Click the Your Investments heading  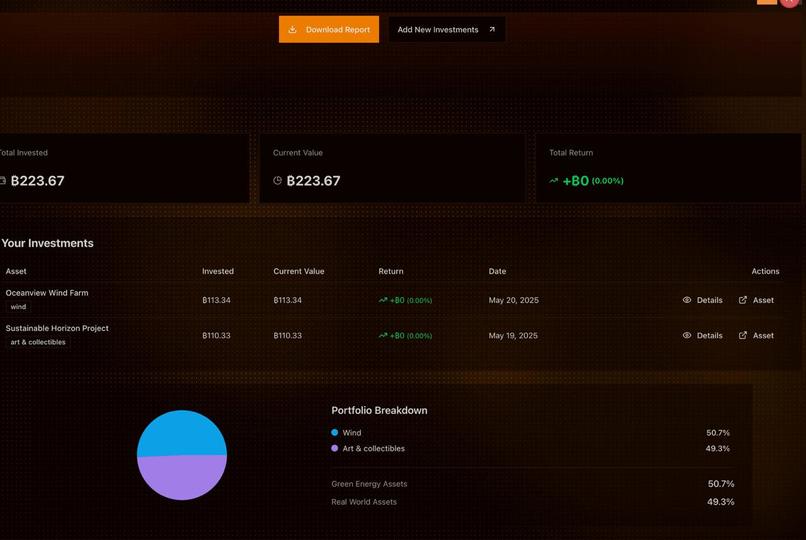tap(47, 243)
